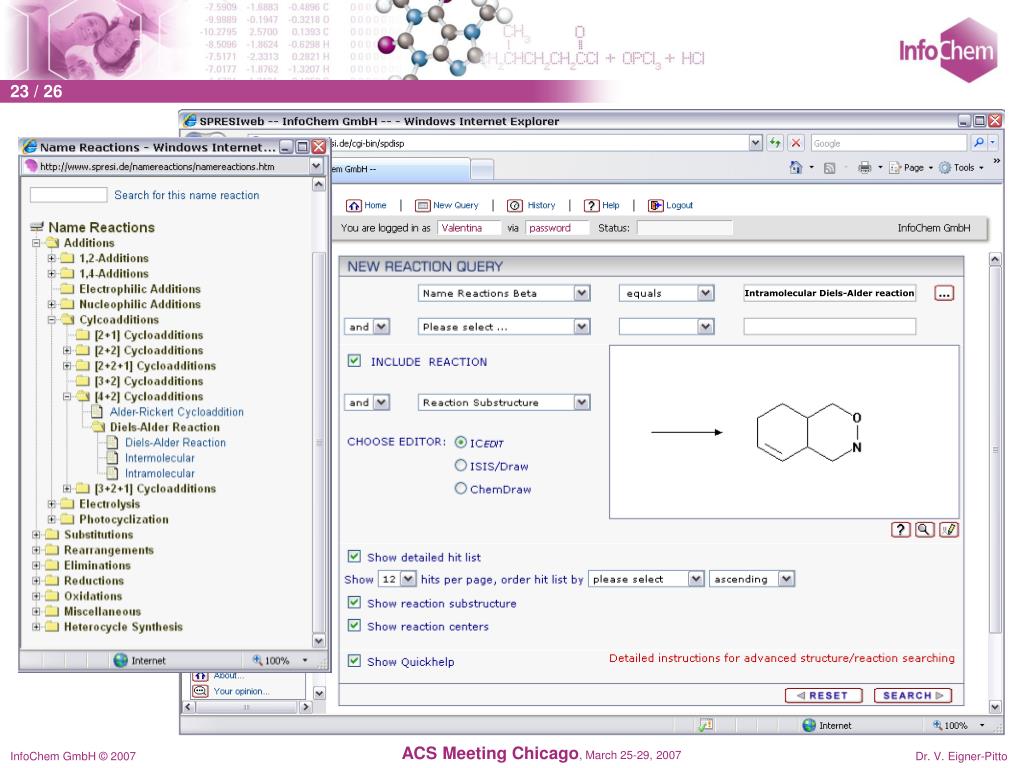Open the Intermolecular reaction link

pyautogui.click(x=160, y=458)
